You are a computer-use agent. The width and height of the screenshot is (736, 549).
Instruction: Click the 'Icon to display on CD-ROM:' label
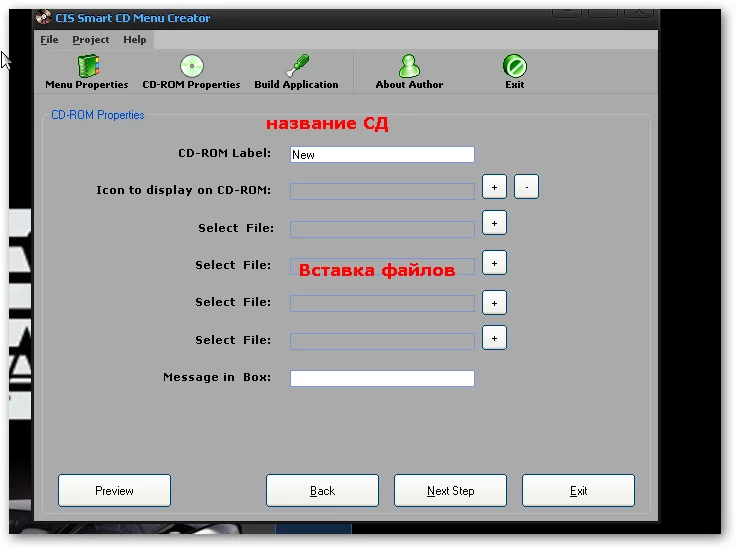(x=184, y=190)
